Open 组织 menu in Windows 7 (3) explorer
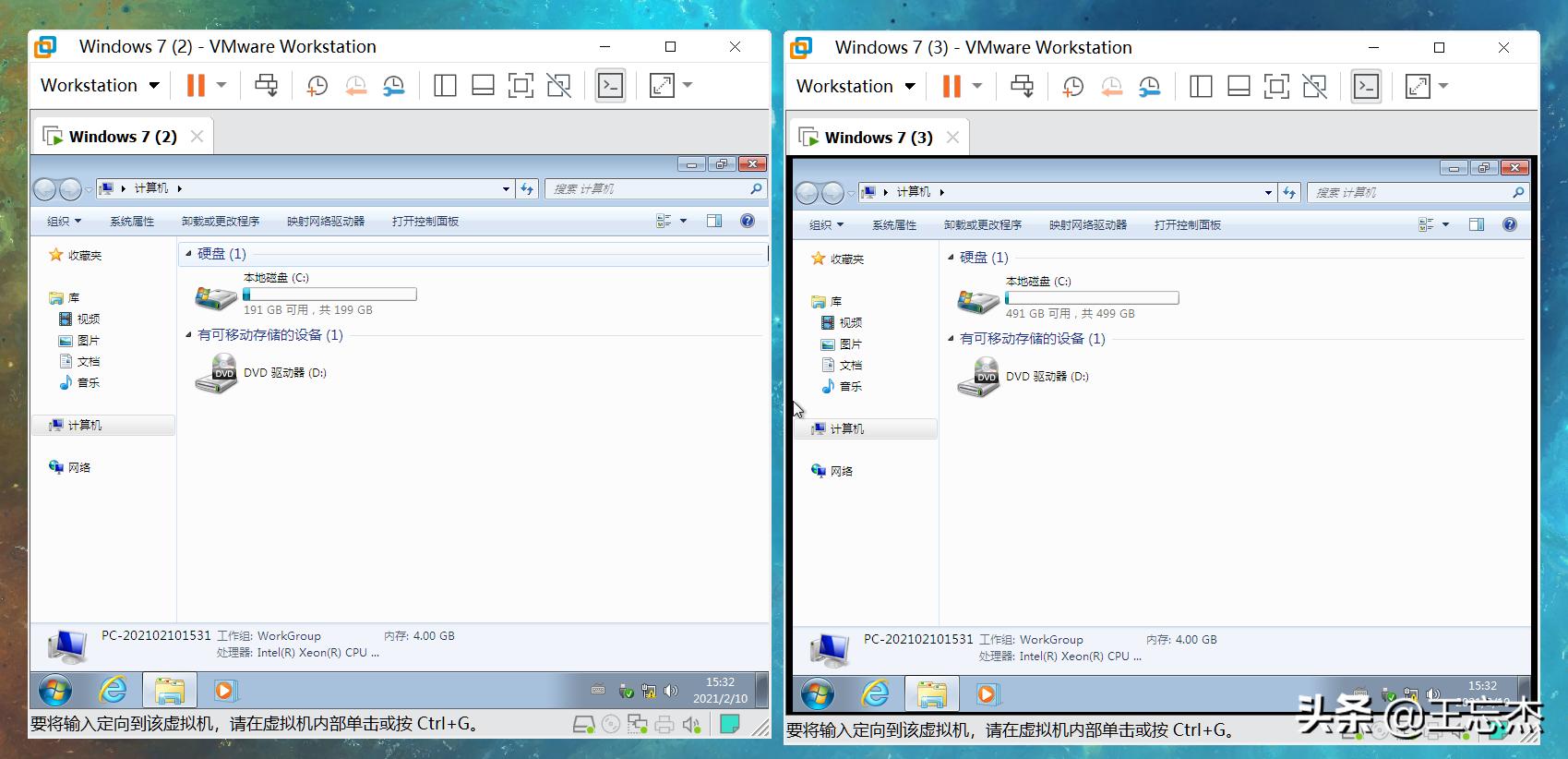The width and height of the screenshot is (1568, 759). [827, 225]
